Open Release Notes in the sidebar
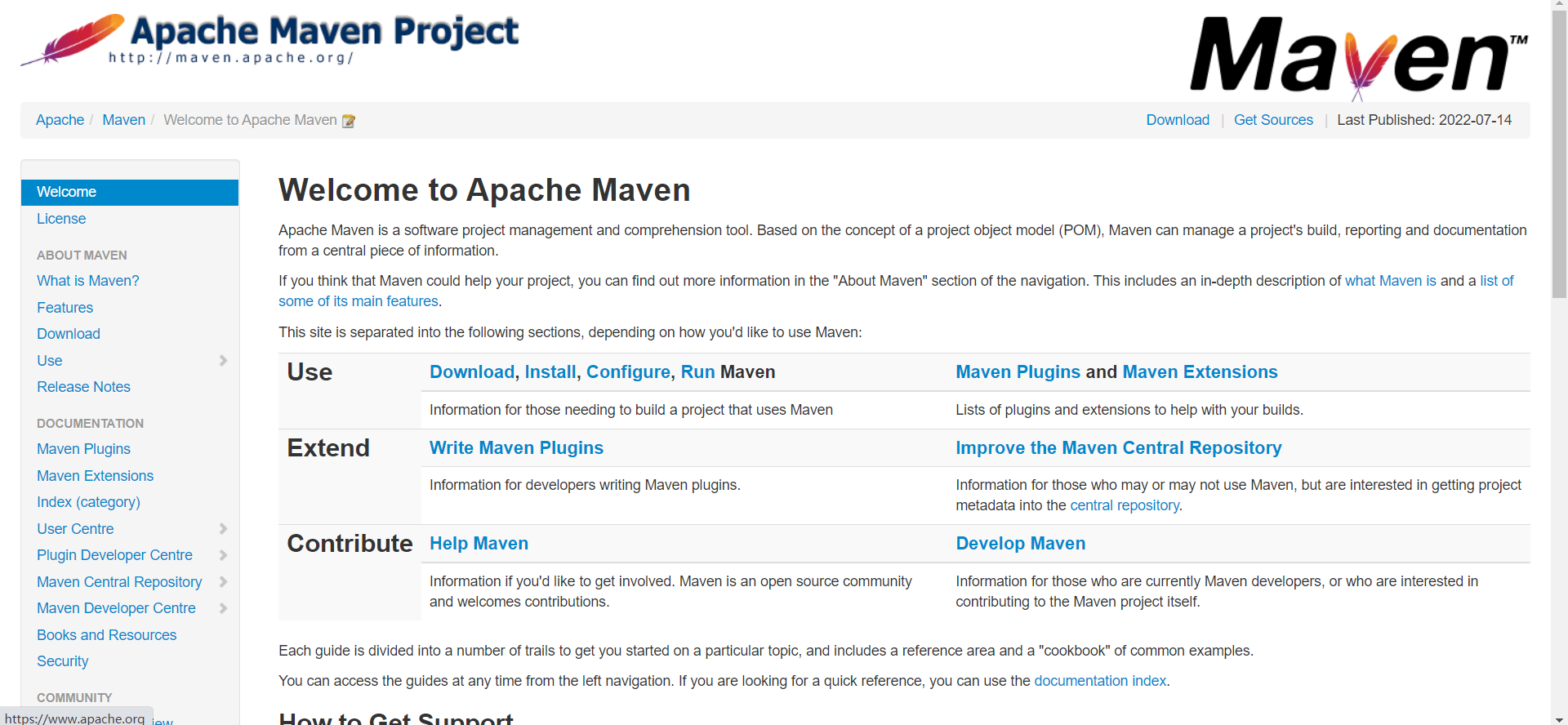The height and width of the screenshot is (725, 1568). pyautogui.click(x=83, y=387)
